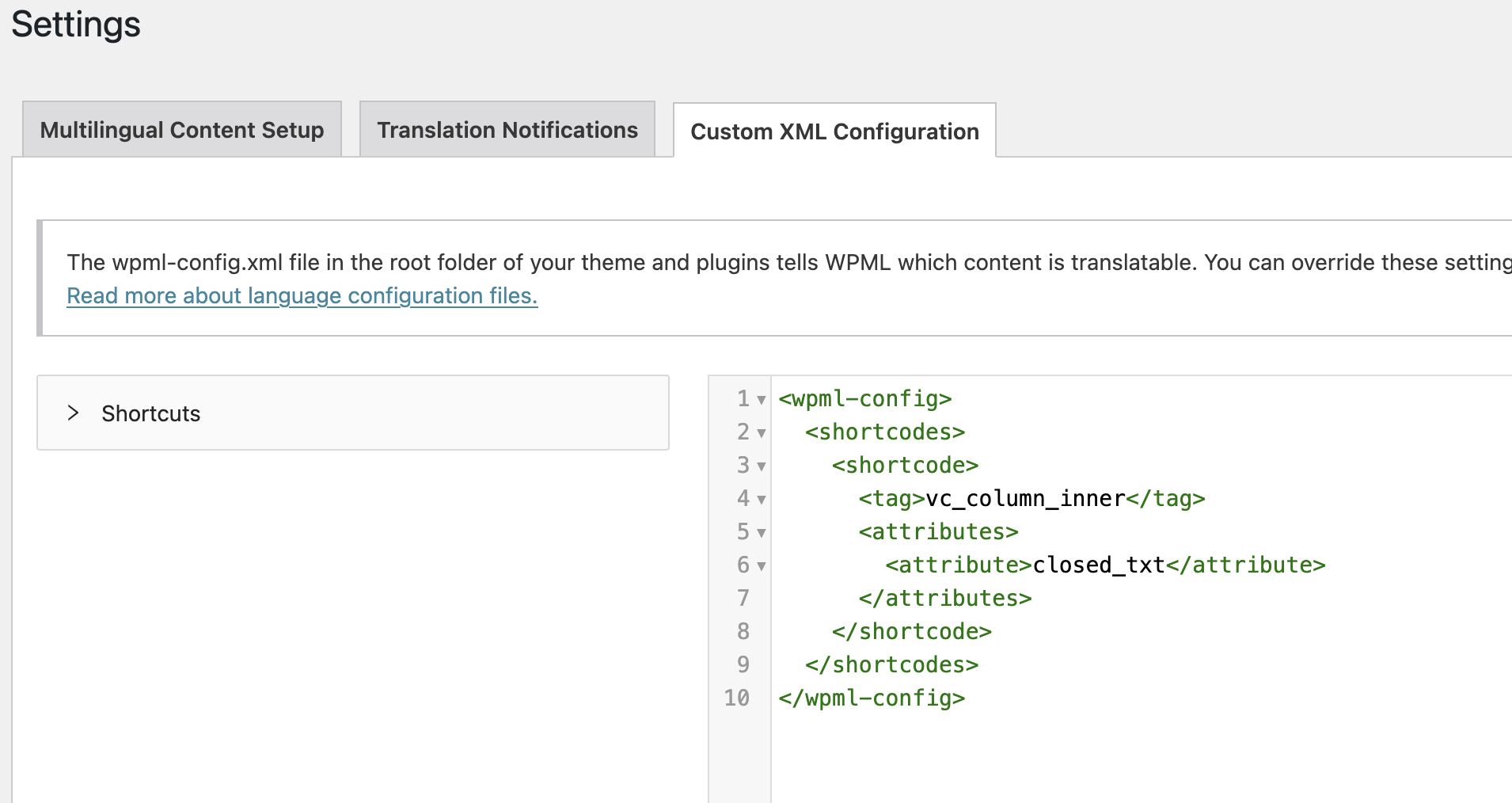Toggle fold arrow on line 4
This screenshot has height=803, width=1512.
click(761, 500)
